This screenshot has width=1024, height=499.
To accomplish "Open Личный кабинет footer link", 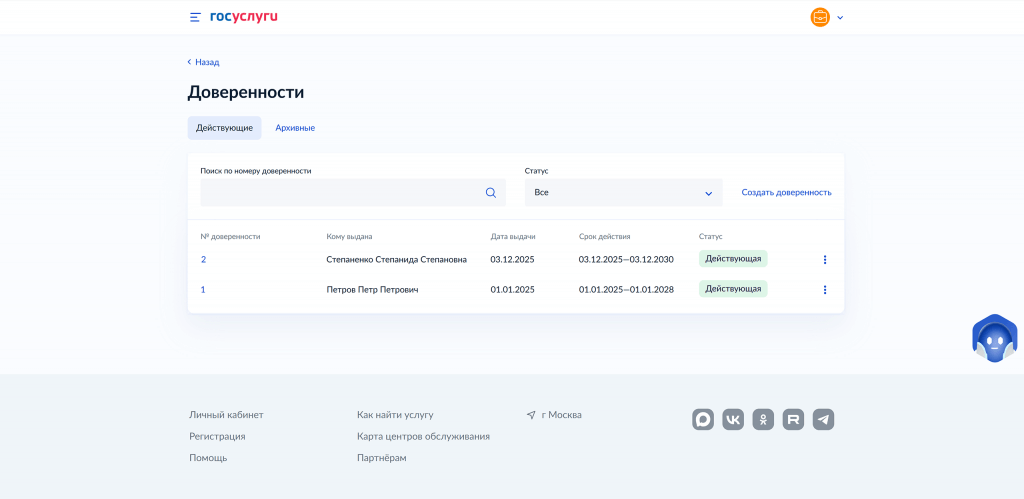I will pos(227,415).
